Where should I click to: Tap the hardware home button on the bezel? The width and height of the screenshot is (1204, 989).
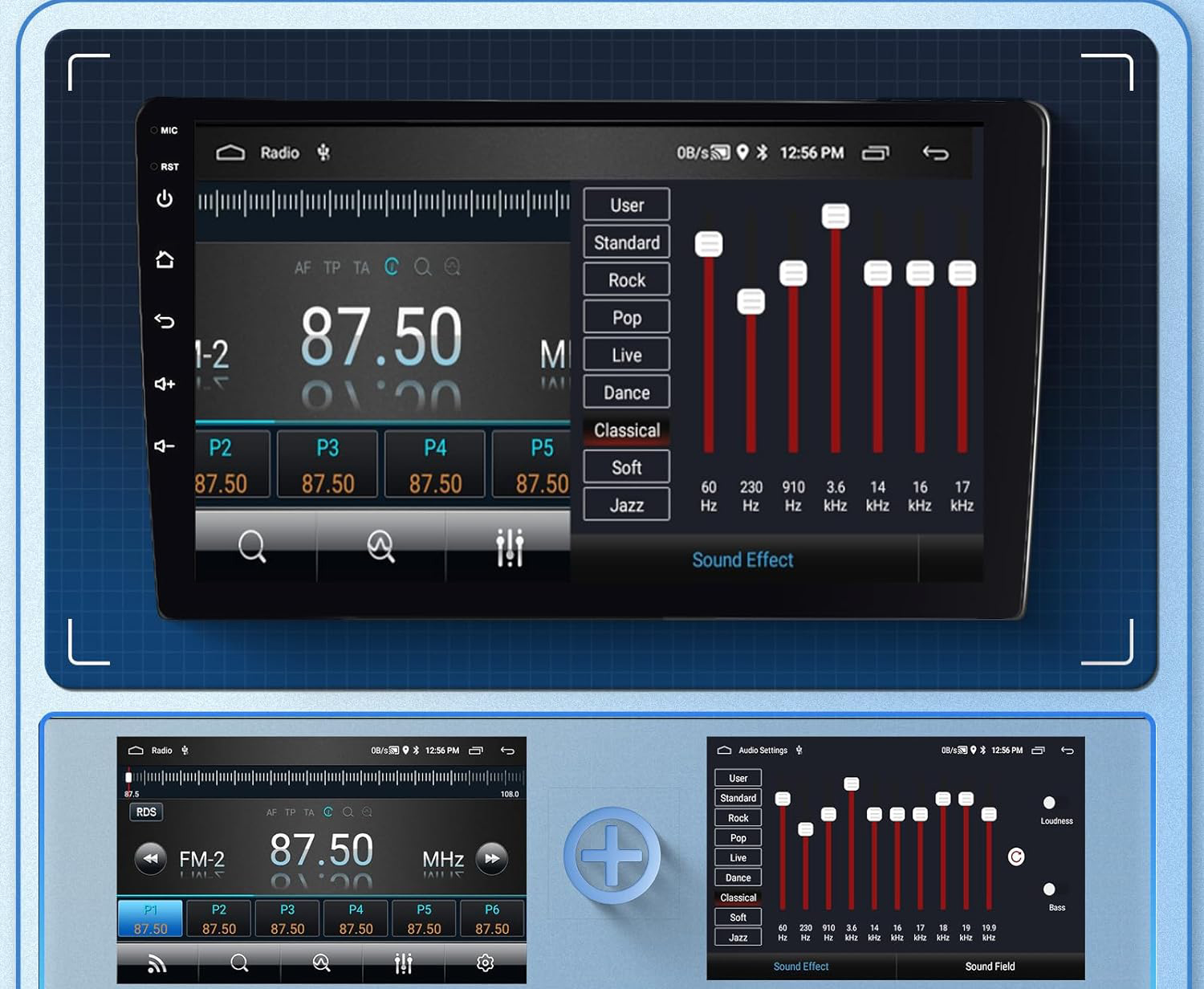pyautogui.click(x=165, y=259)
